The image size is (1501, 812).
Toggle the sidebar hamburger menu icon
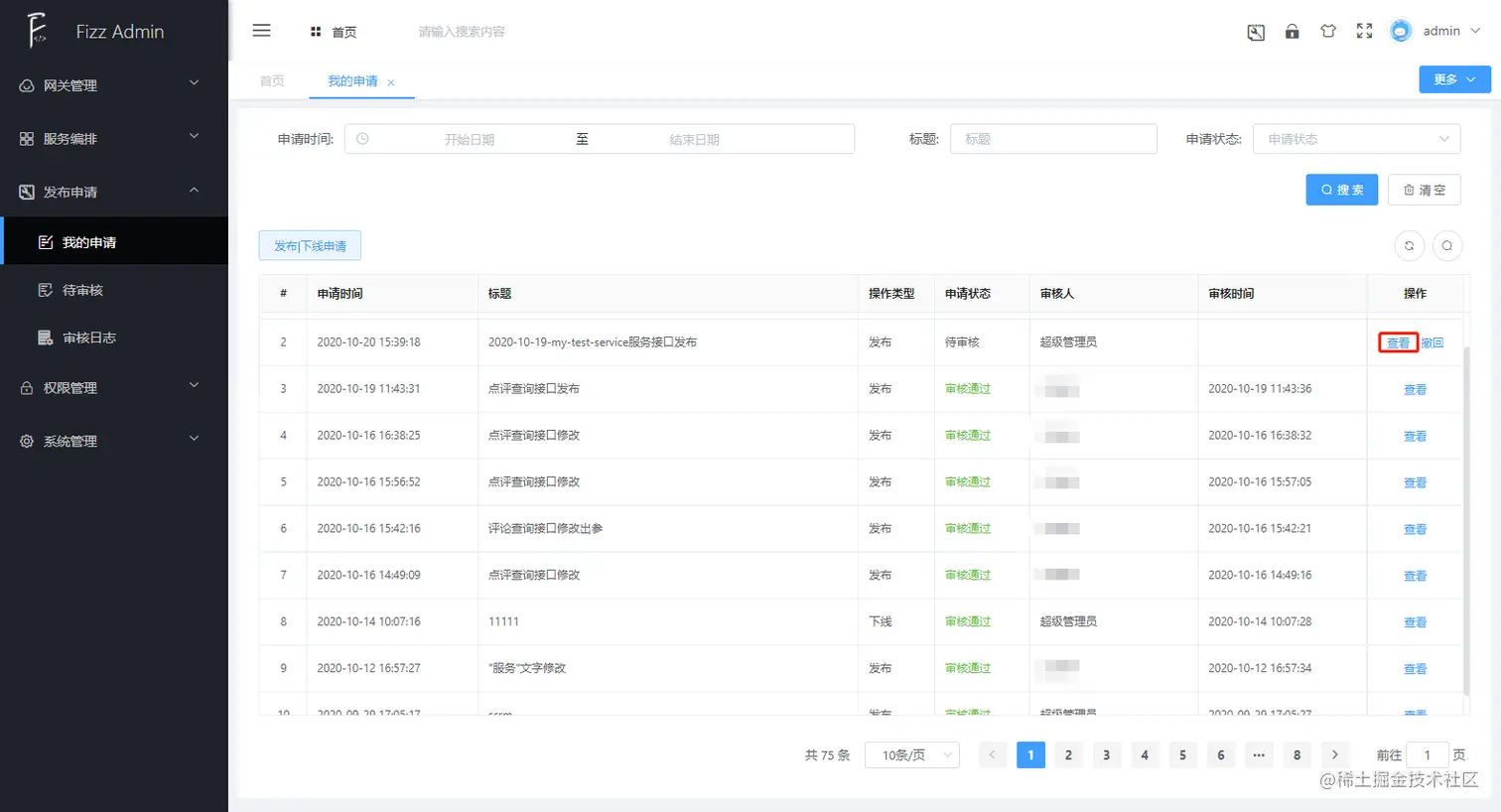click(262, 31)
